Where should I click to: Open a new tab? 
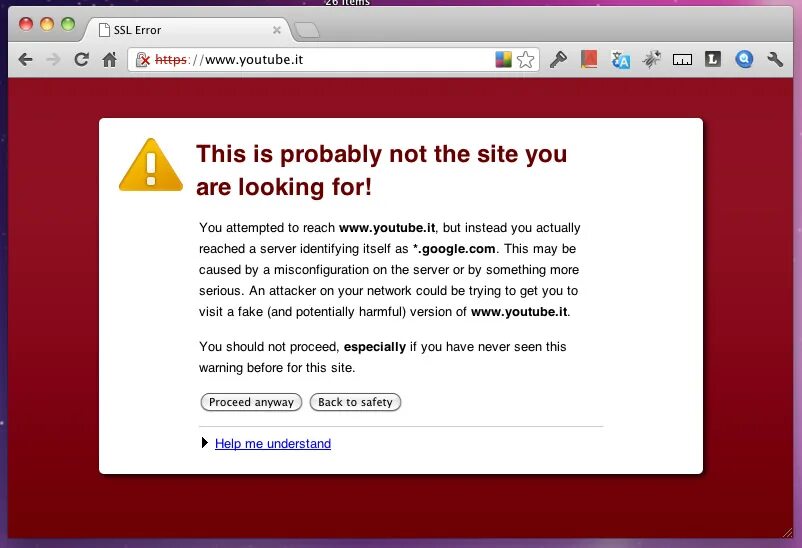307,30
